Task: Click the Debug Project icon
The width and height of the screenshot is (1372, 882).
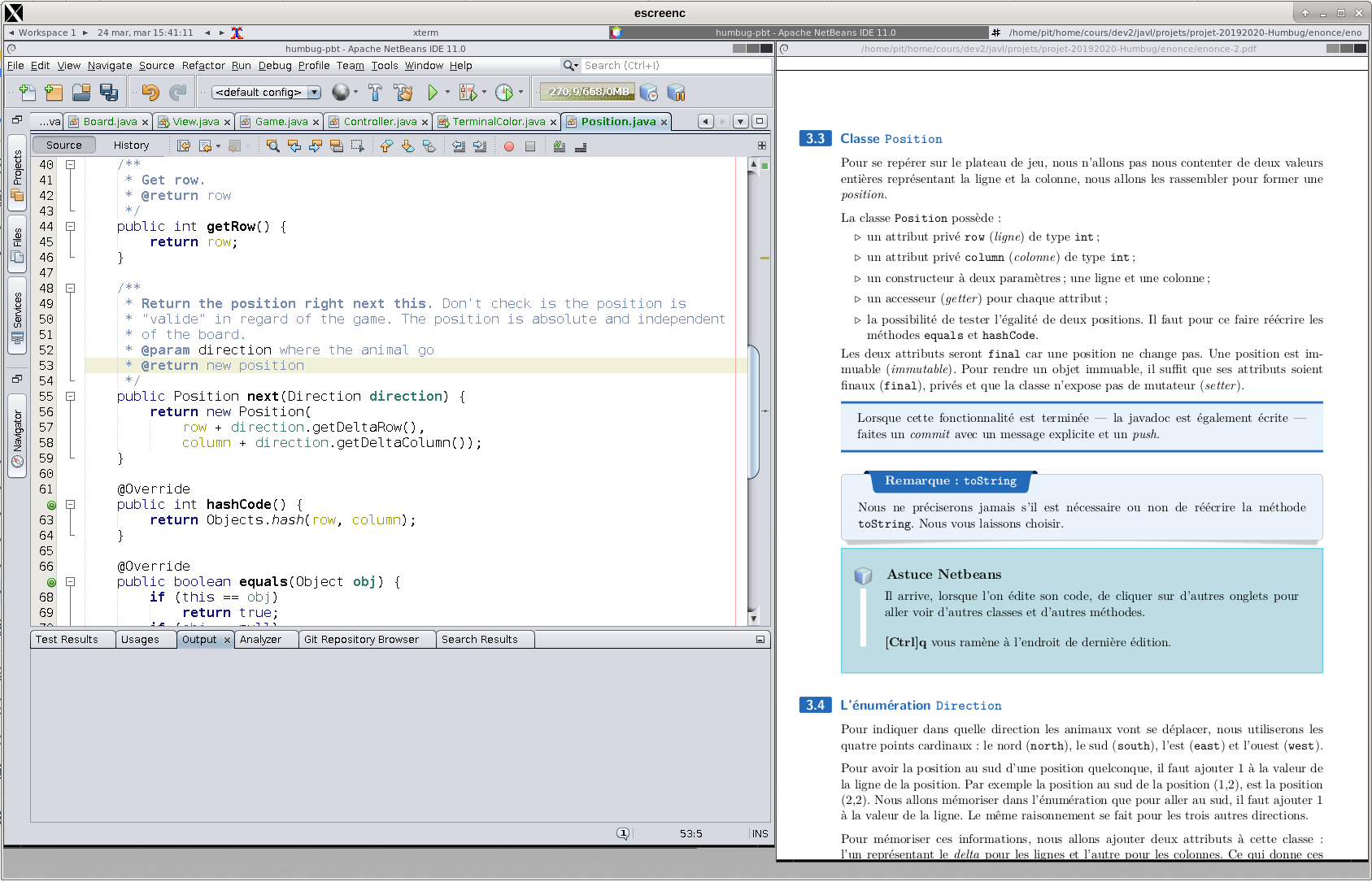Action: pyautogui.click(x=468, y=92)
